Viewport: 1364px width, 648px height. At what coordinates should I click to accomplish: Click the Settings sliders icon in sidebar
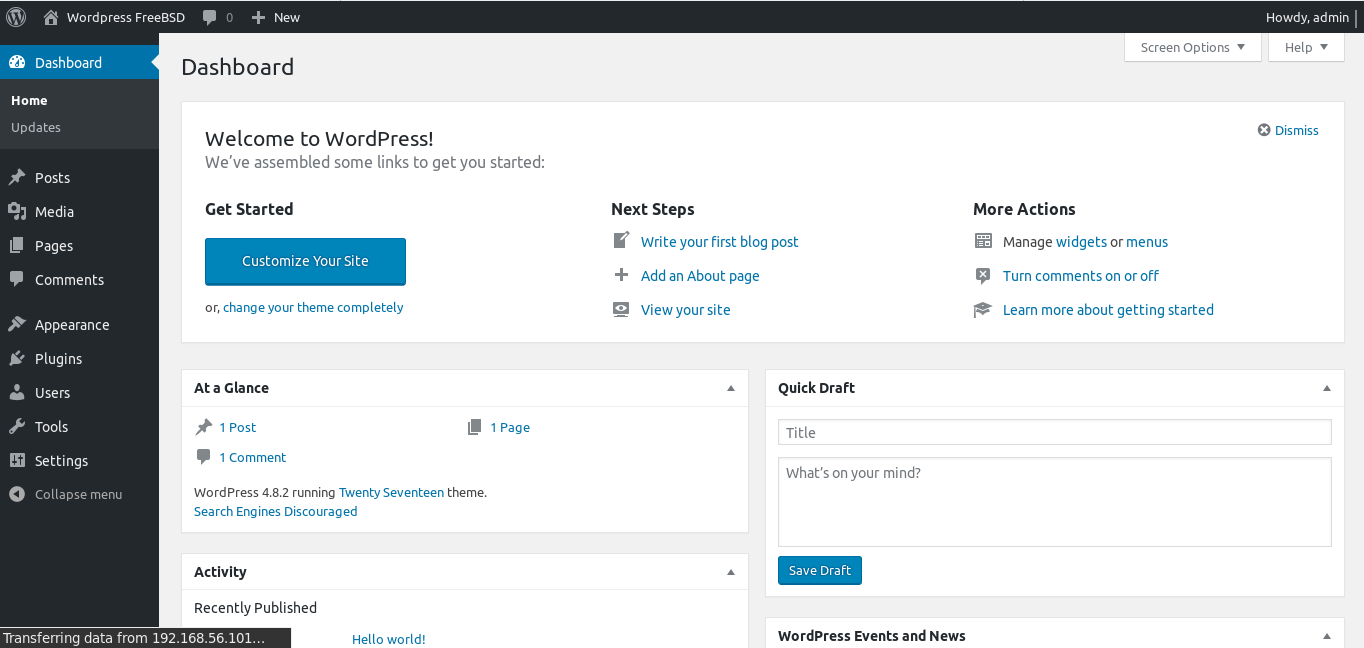coord(17,460)
